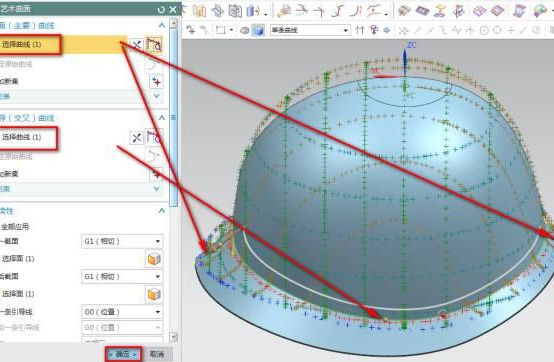554x362 pixels.
Task: Close the 艺术曲面 dialog
Action: (x=173, y=9)
